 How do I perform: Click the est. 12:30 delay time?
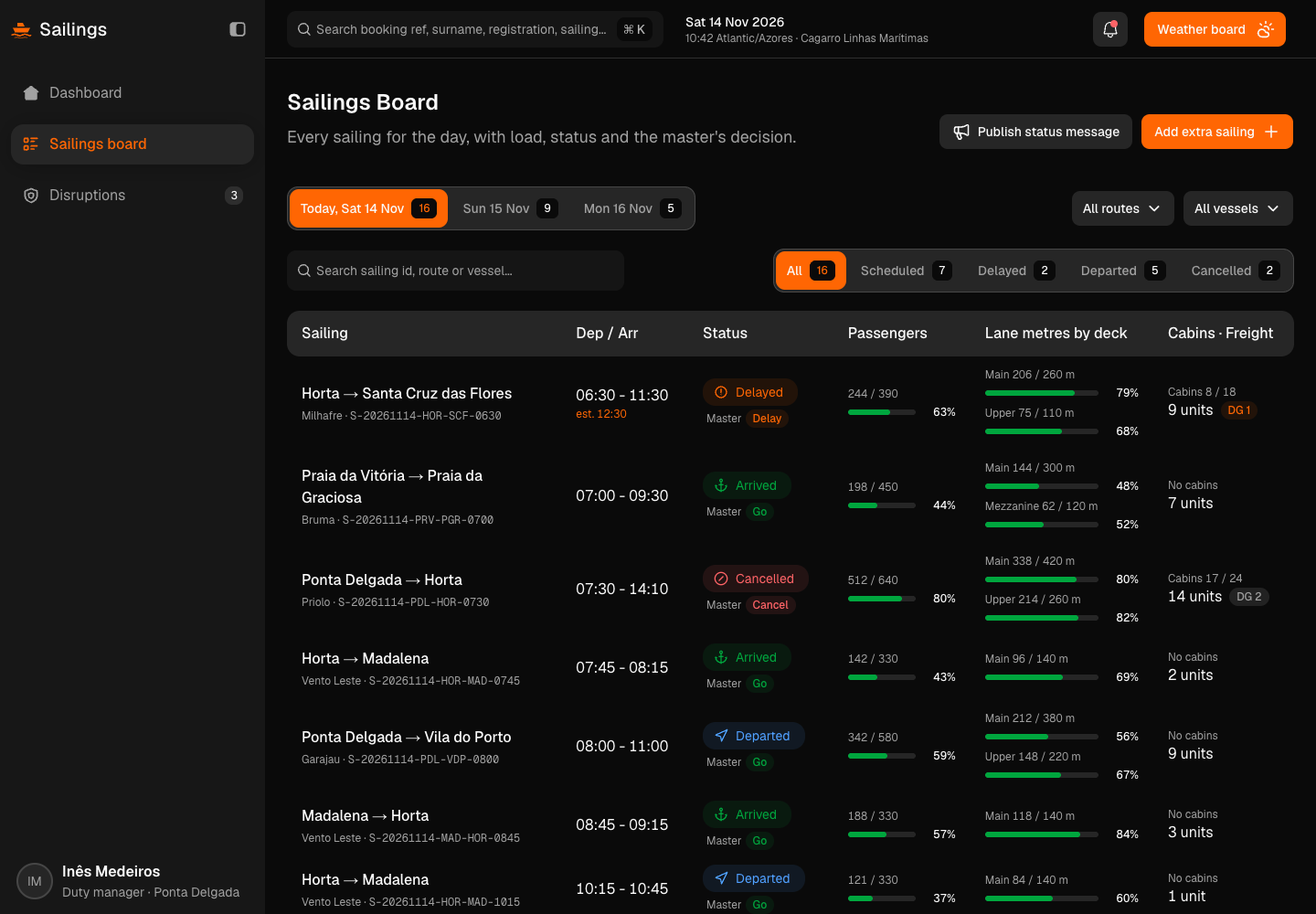[601, 414]
